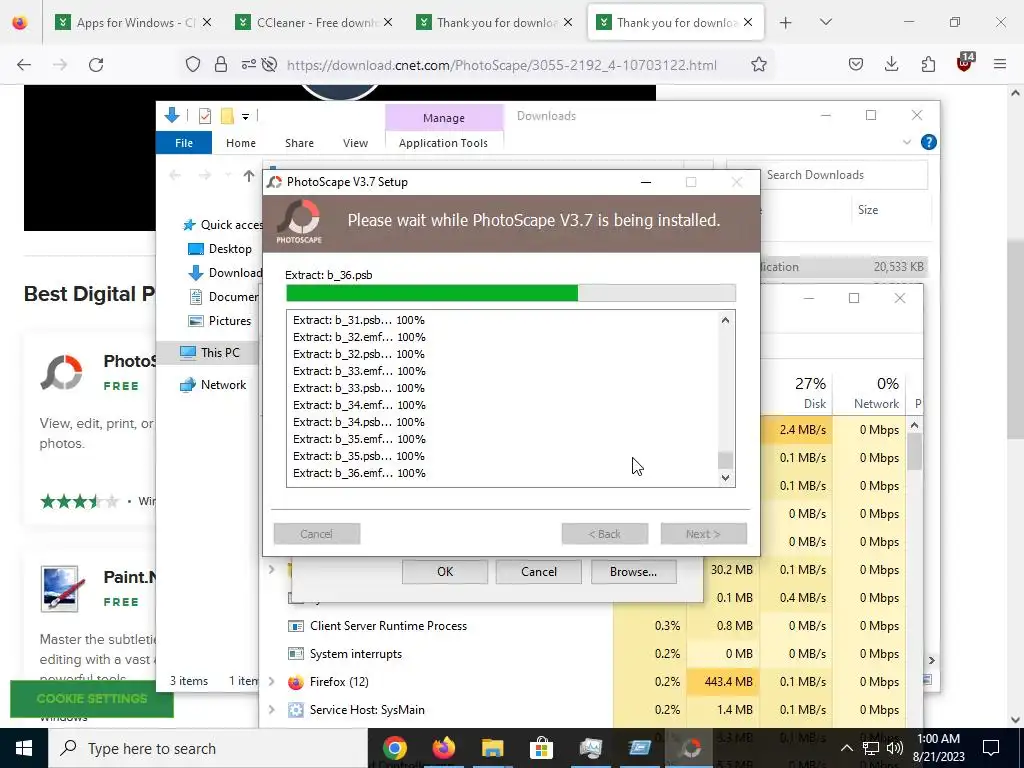Click taskbar Type here to search box
This screenshot has width=1024, height=768.
point(208,748)
